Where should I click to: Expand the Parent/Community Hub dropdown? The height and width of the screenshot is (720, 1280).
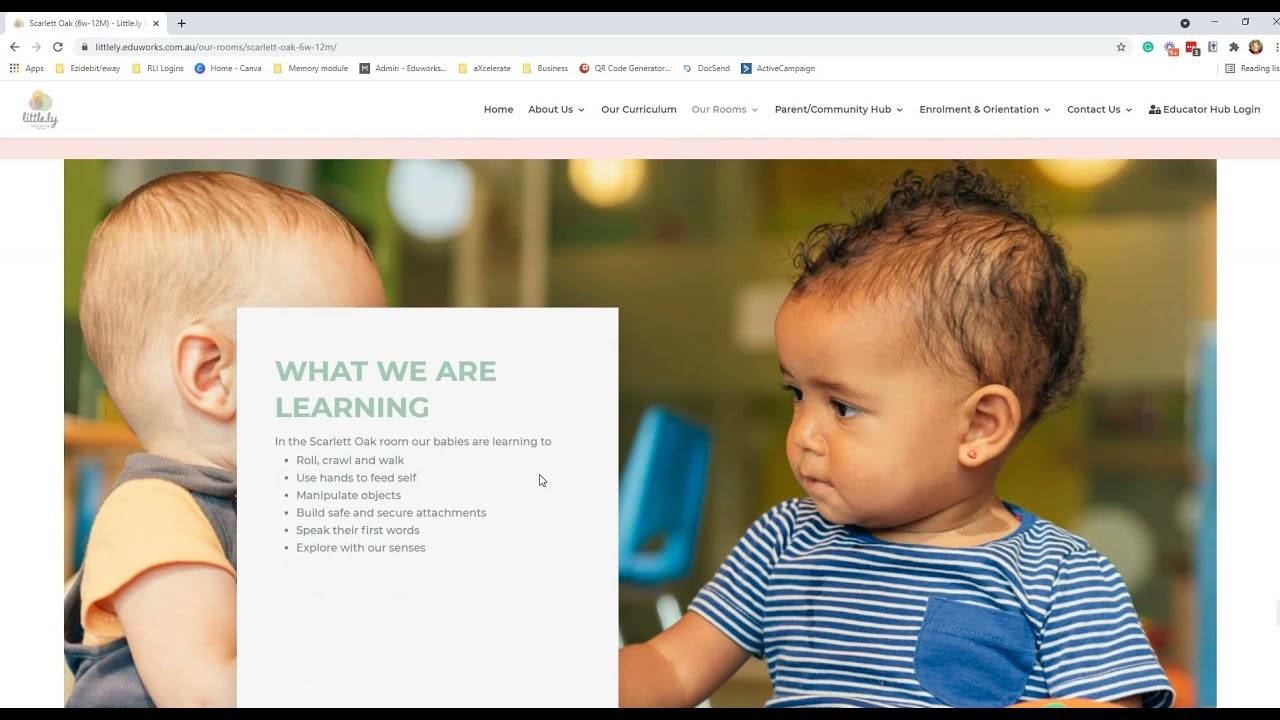pos(839,109)
